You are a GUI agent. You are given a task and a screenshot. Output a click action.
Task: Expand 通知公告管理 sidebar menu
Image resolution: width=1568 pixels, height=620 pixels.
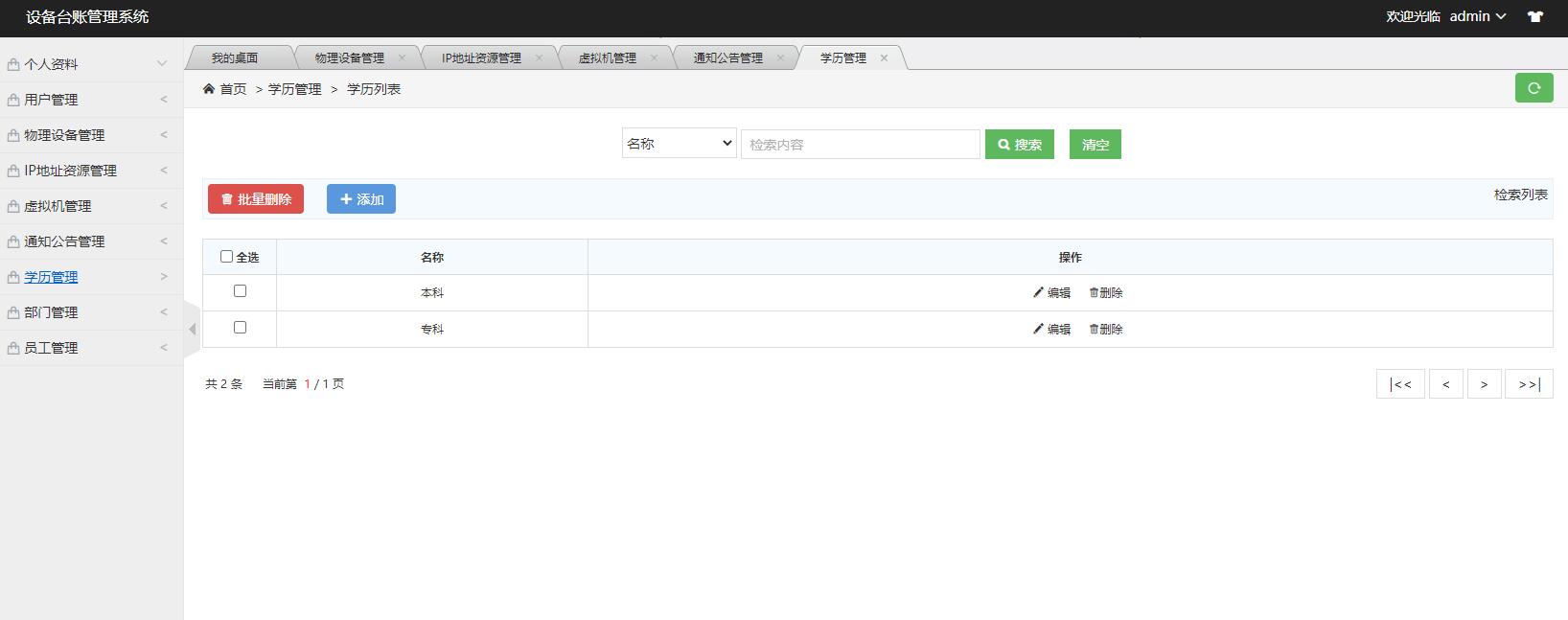click(x=91, y=241)
